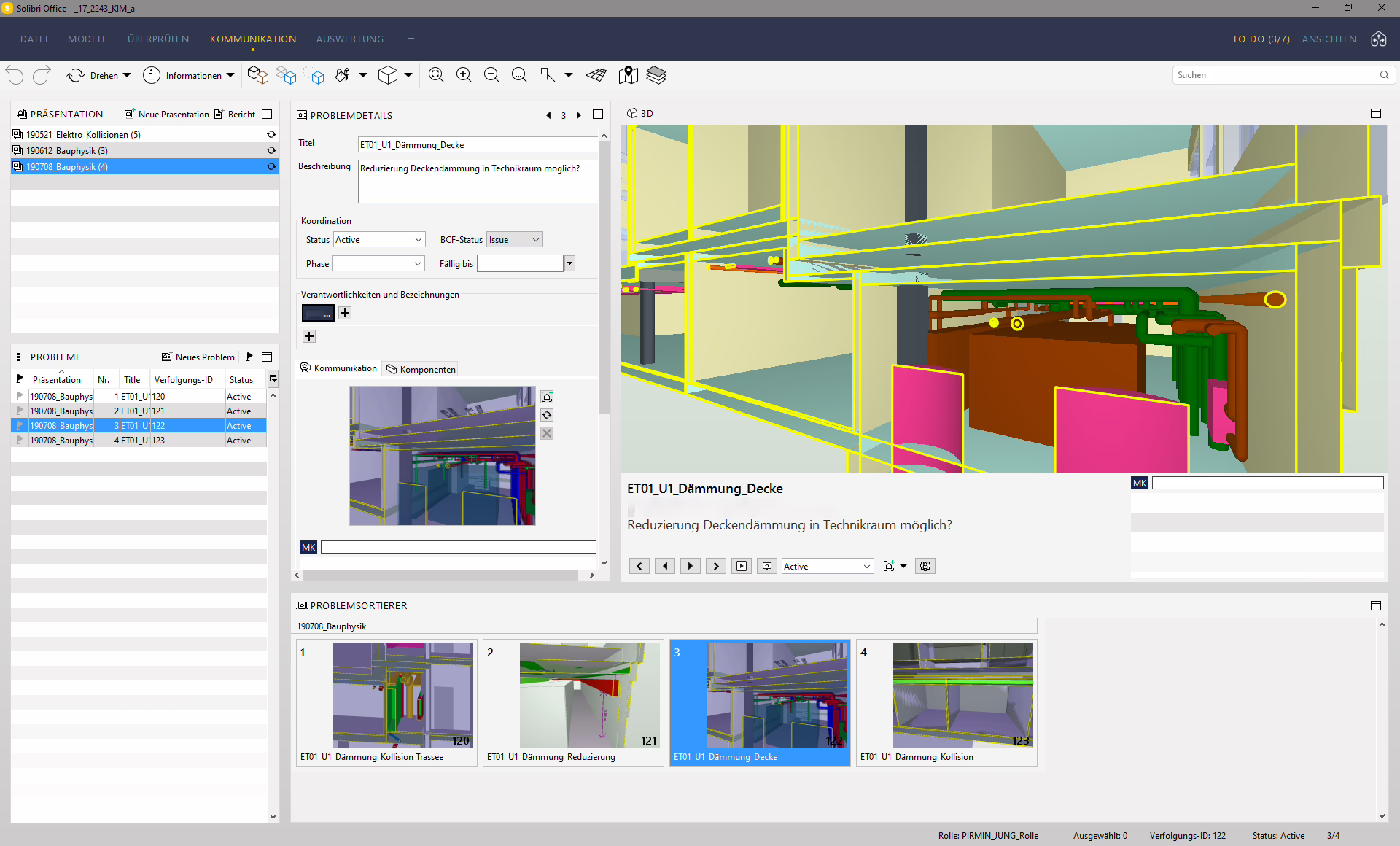Screen dimensions: 1400x846
Task: Go to next issue arrow in Problemdetails
Action: tap(579, 115)
